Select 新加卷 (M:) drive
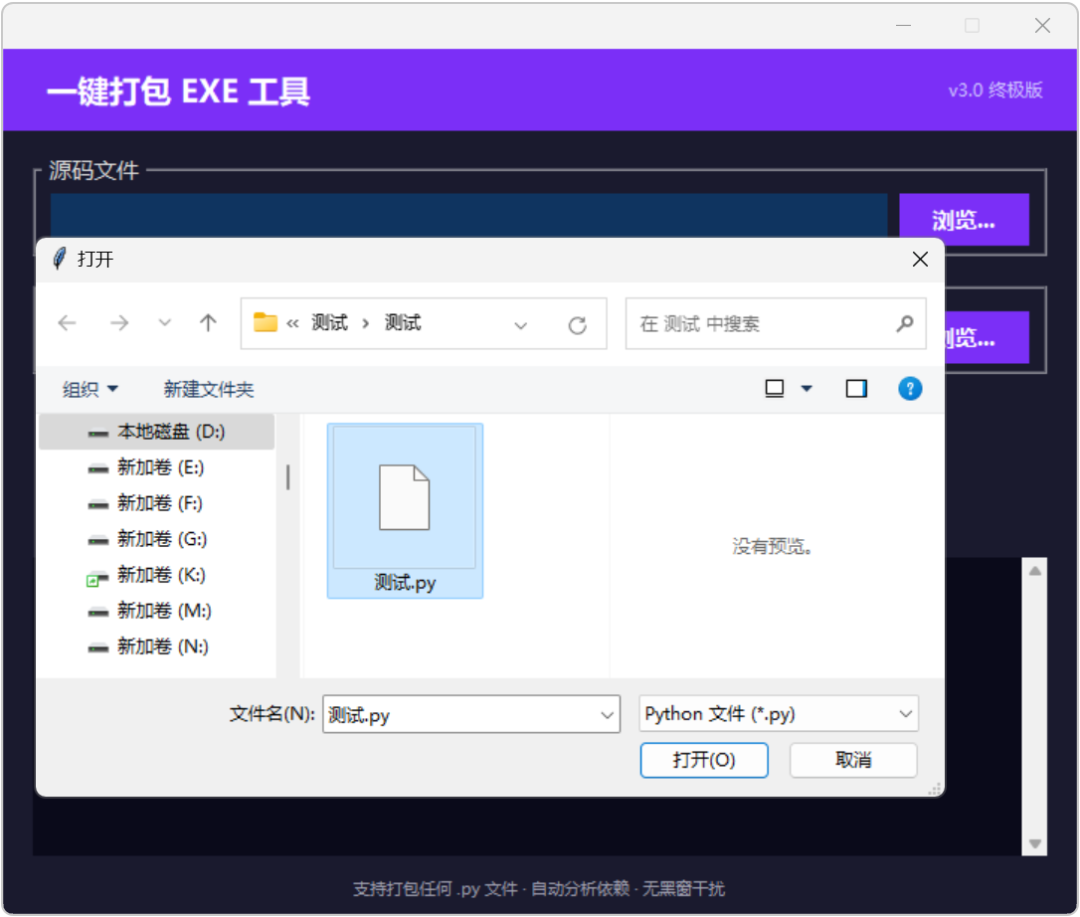1080x917 pixels. [x=157, y=611]
